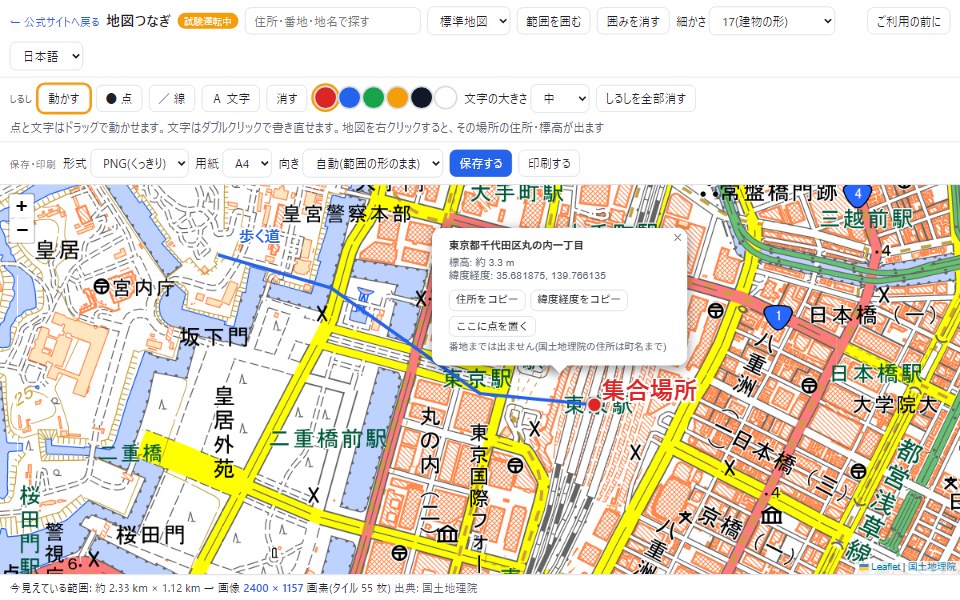Close the address popup
This screenshot has height=600, width=960.
pyautogui.click(x=677, y=238)
